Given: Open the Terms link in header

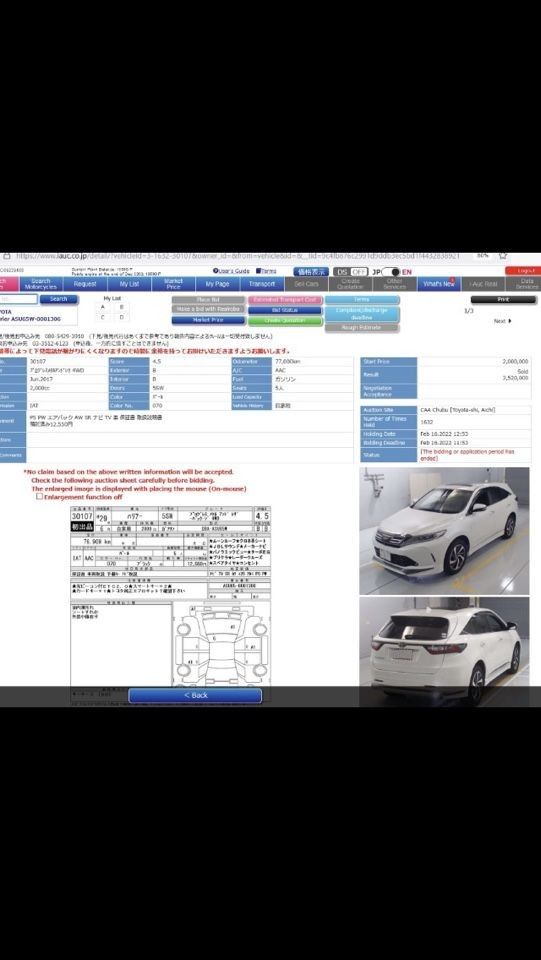Looking at the screenshot, I should click(x=266, y=271).
